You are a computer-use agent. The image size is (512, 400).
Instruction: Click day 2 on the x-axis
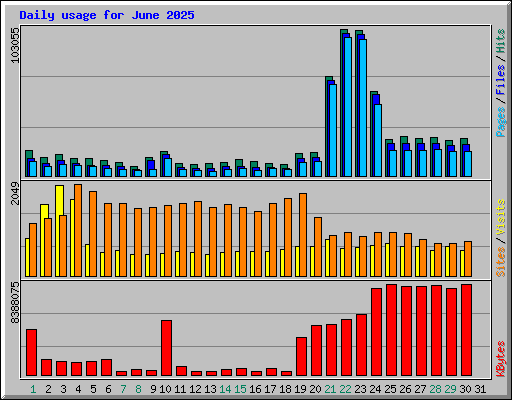[48, 389]
